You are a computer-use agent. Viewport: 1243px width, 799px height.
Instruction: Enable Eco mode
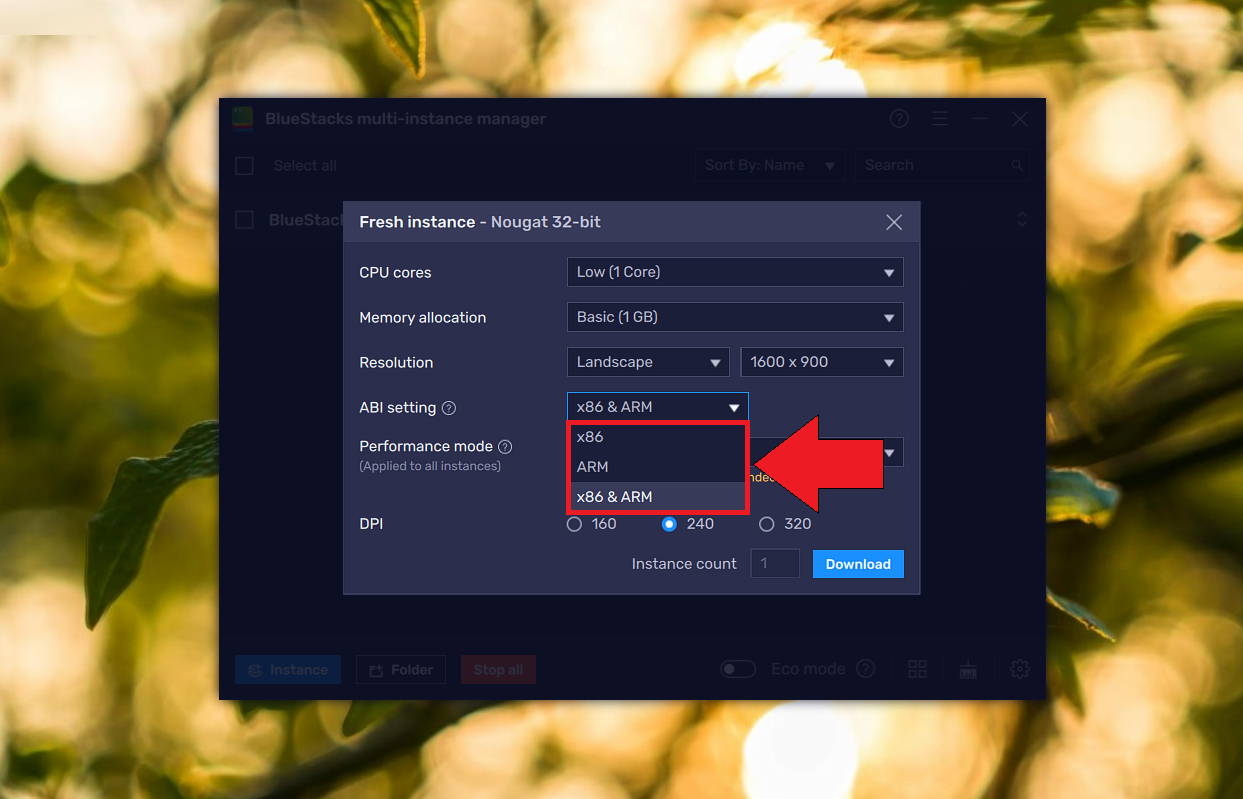pos(738,668)
